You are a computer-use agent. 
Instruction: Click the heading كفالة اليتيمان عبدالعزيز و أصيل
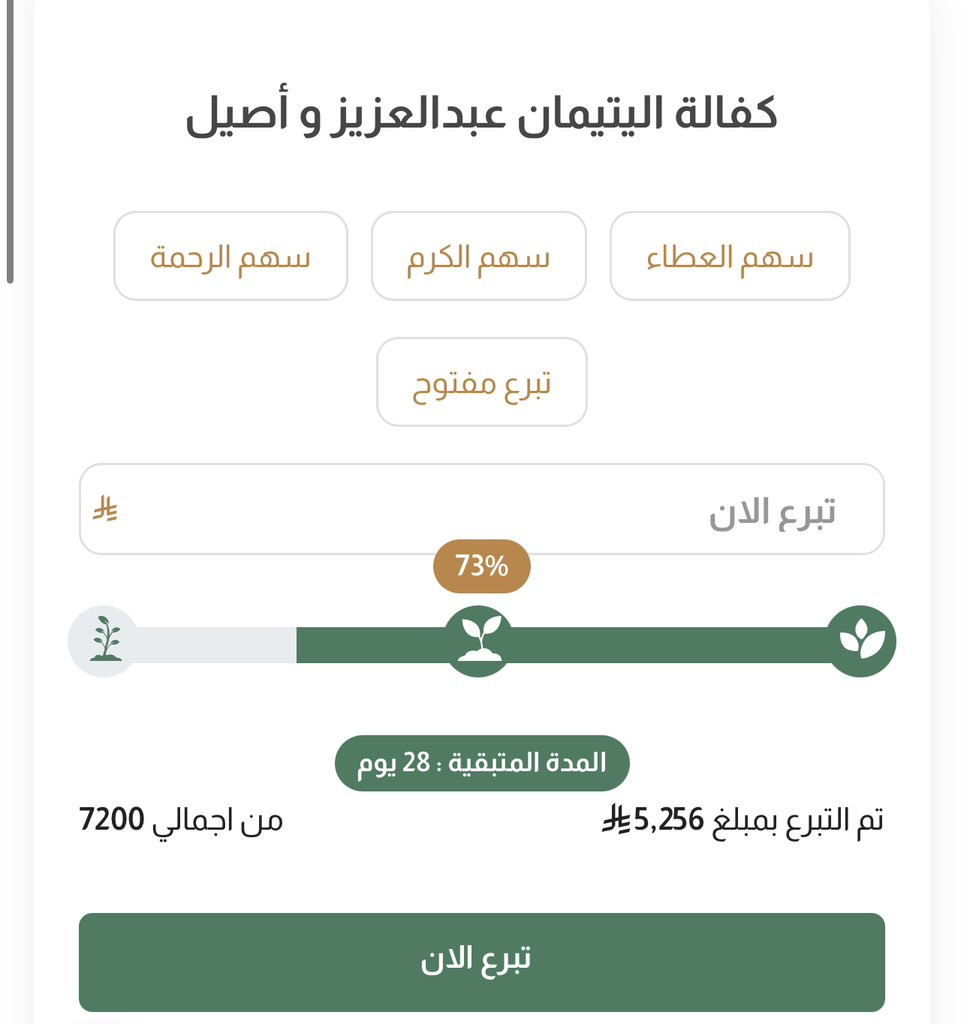click(481, 114)
